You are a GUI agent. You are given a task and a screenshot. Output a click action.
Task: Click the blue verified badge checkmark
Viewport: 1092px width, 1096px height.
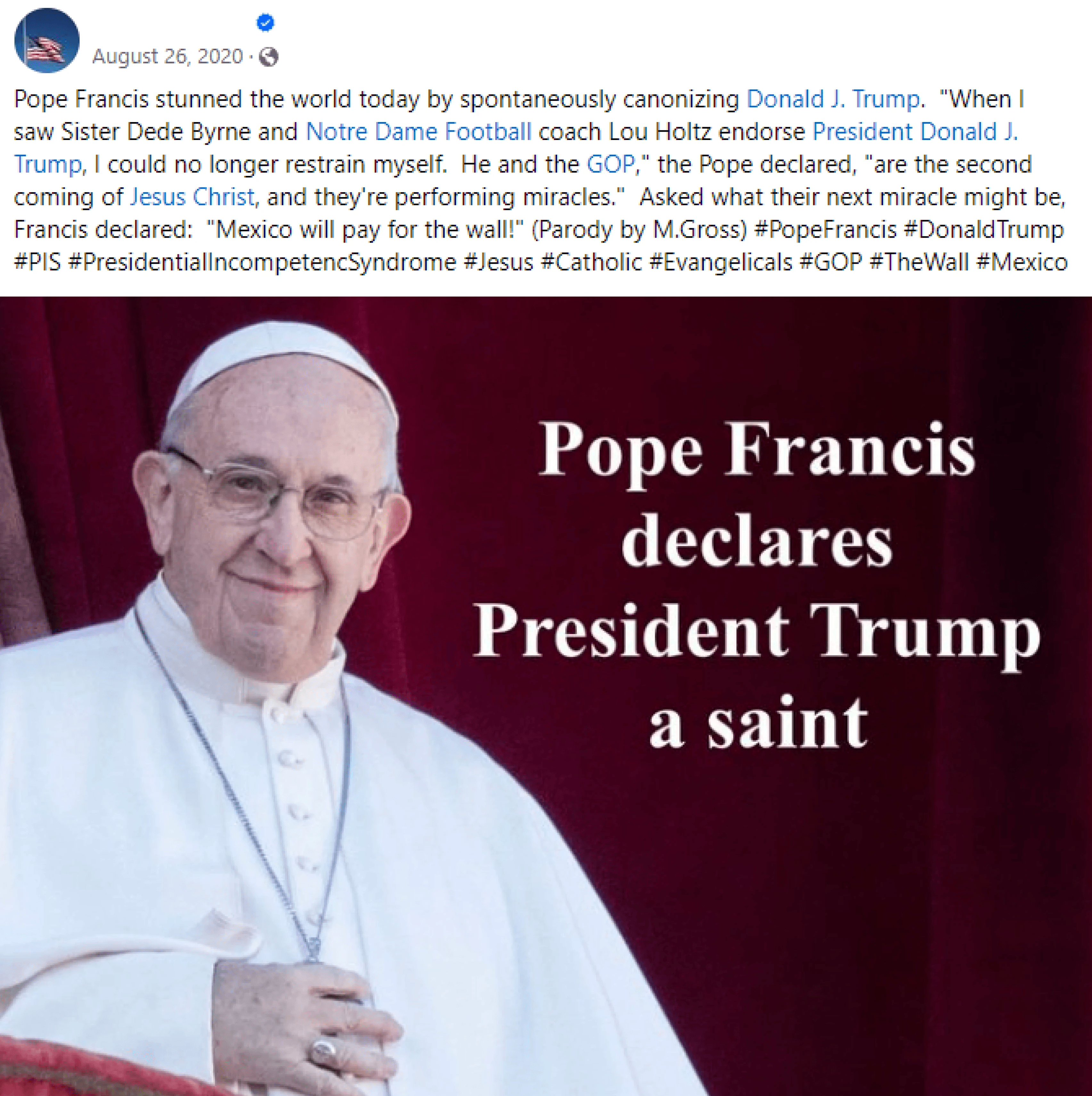(x=265, y=23)
